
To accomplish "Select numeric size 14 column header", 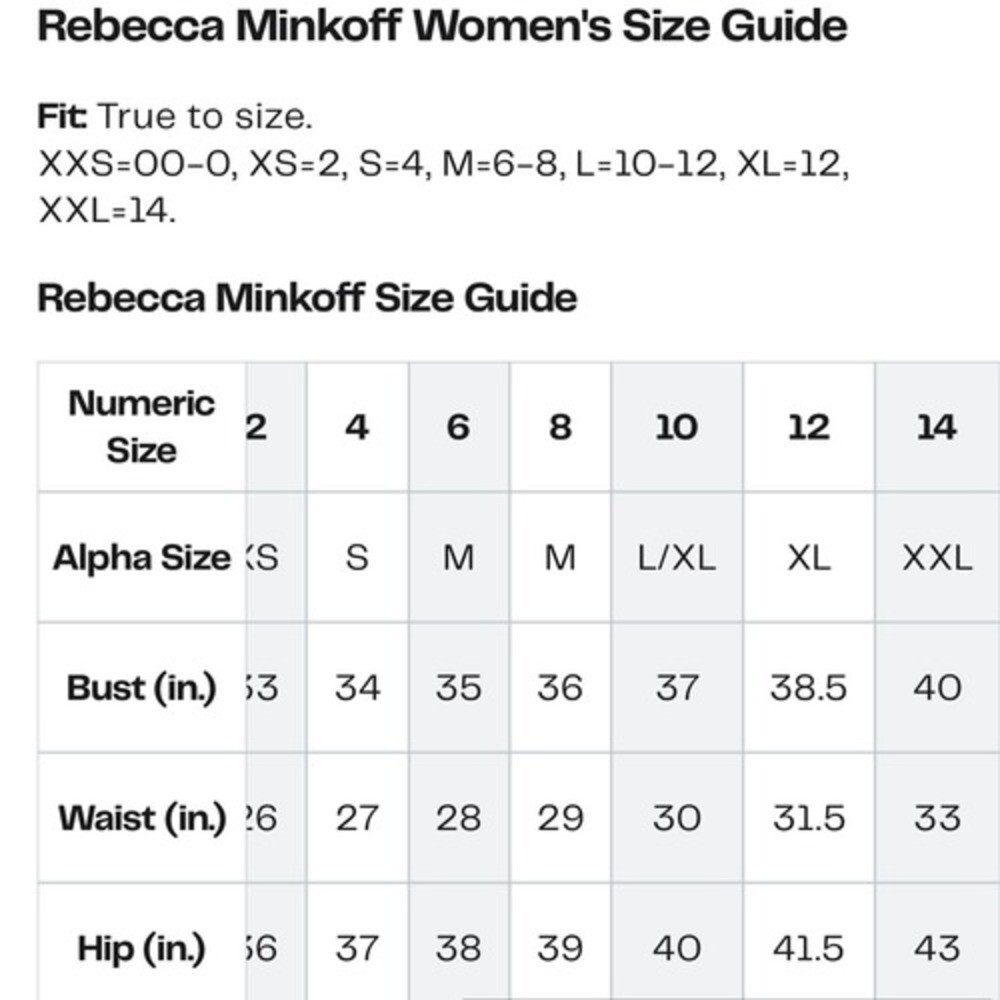I will coord(937,427).
